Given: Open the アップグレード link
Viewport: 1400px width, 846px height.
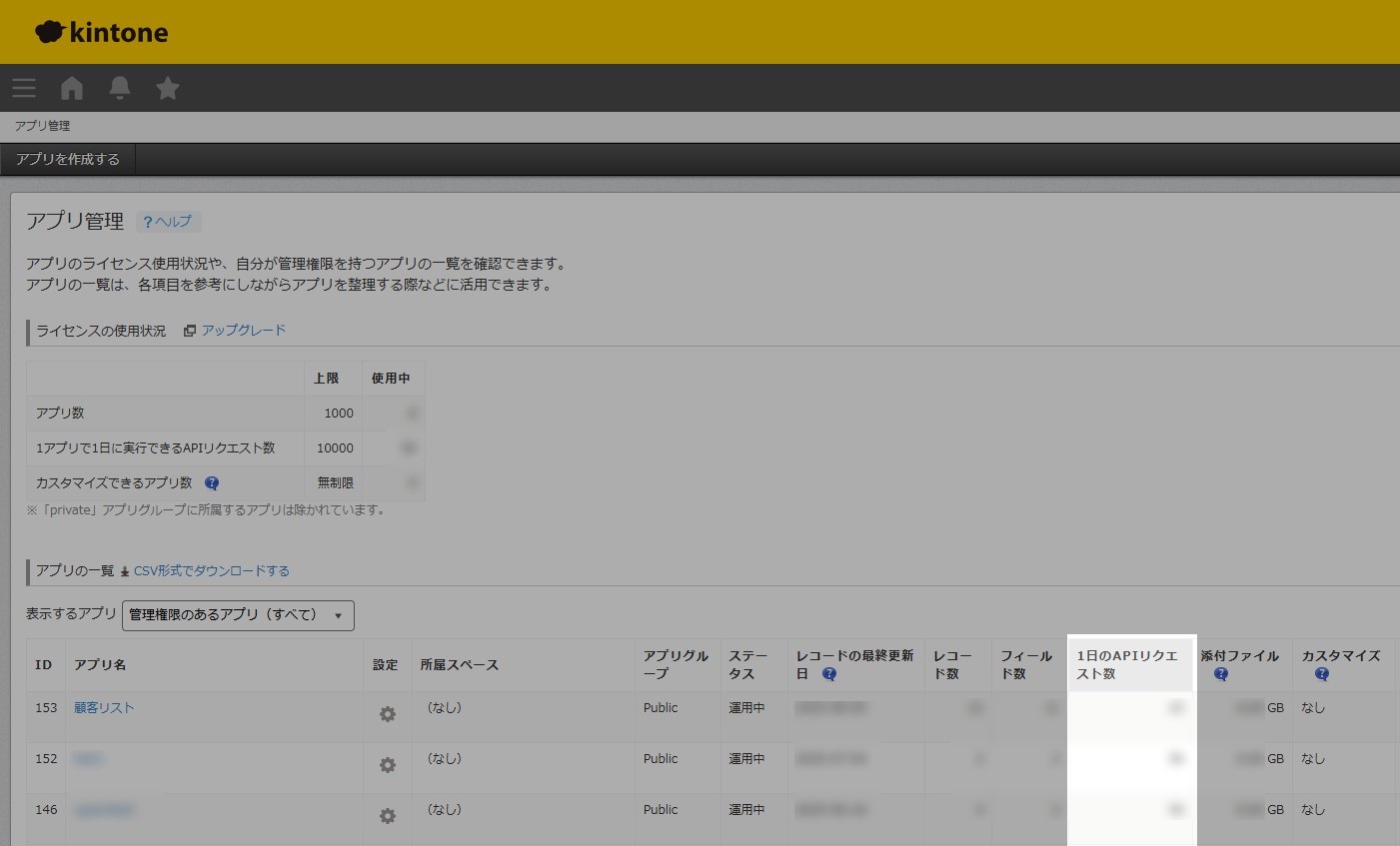Looking at the screenshot, I should (x=243, y=330).
